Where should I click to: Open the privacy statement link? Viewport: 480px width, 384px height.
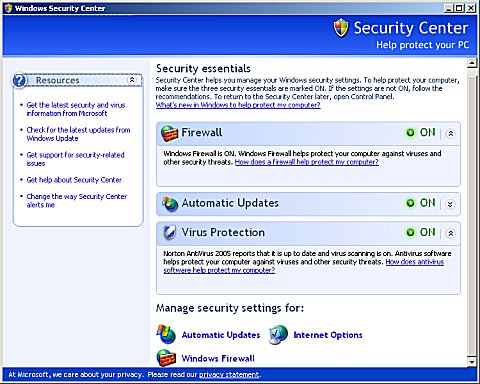pos(229,375)
